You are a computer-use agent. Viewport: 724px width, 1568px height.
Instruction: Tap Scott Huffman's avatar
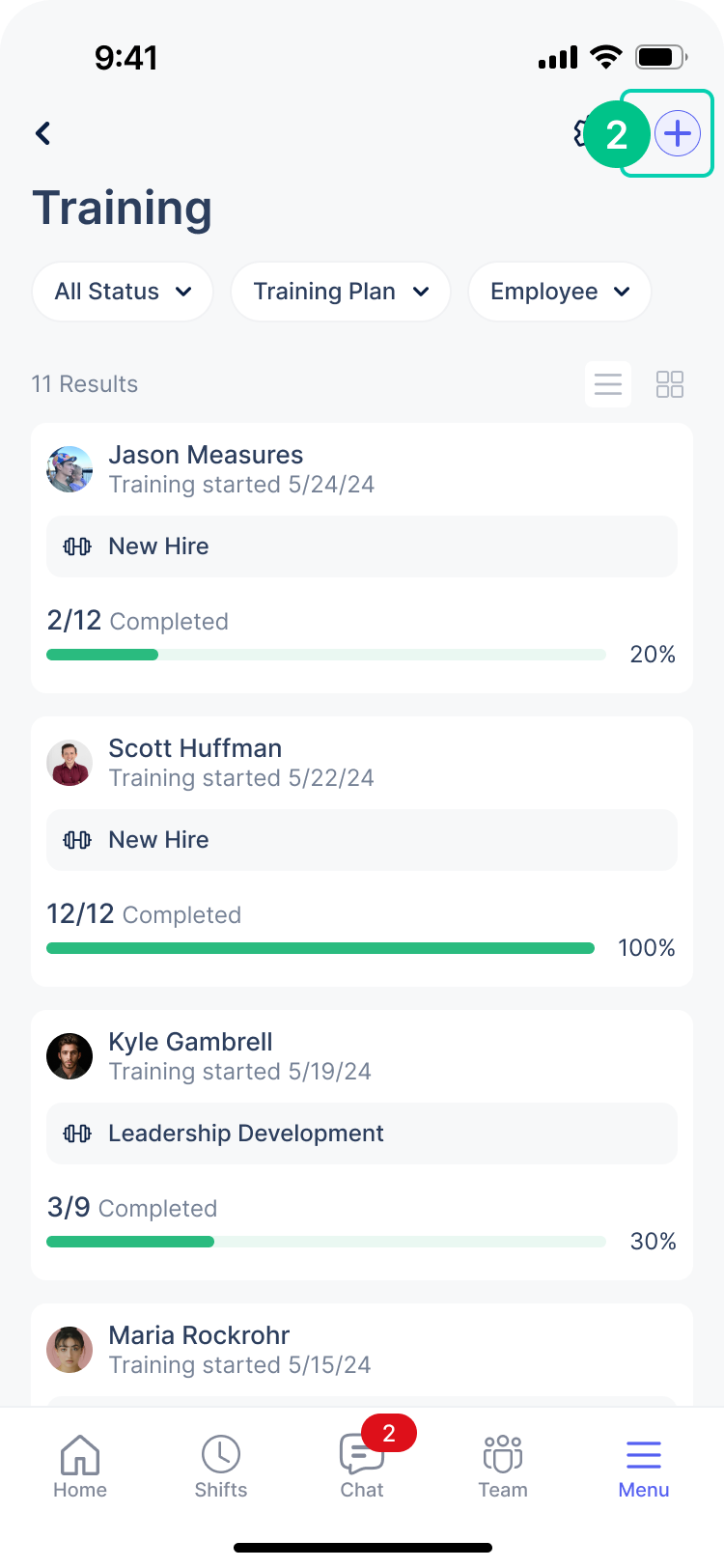tap(70, 763)
